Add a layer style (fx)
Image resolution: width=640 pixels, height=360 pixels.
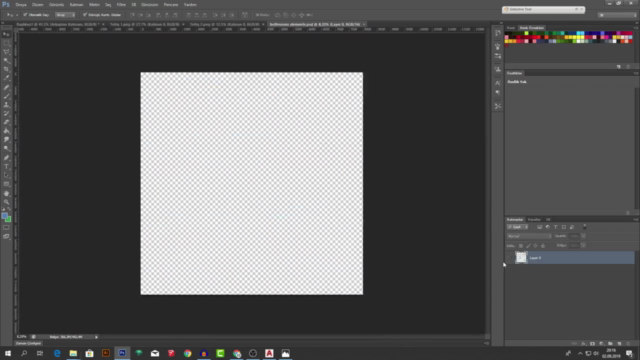click(x=583, y=344)
